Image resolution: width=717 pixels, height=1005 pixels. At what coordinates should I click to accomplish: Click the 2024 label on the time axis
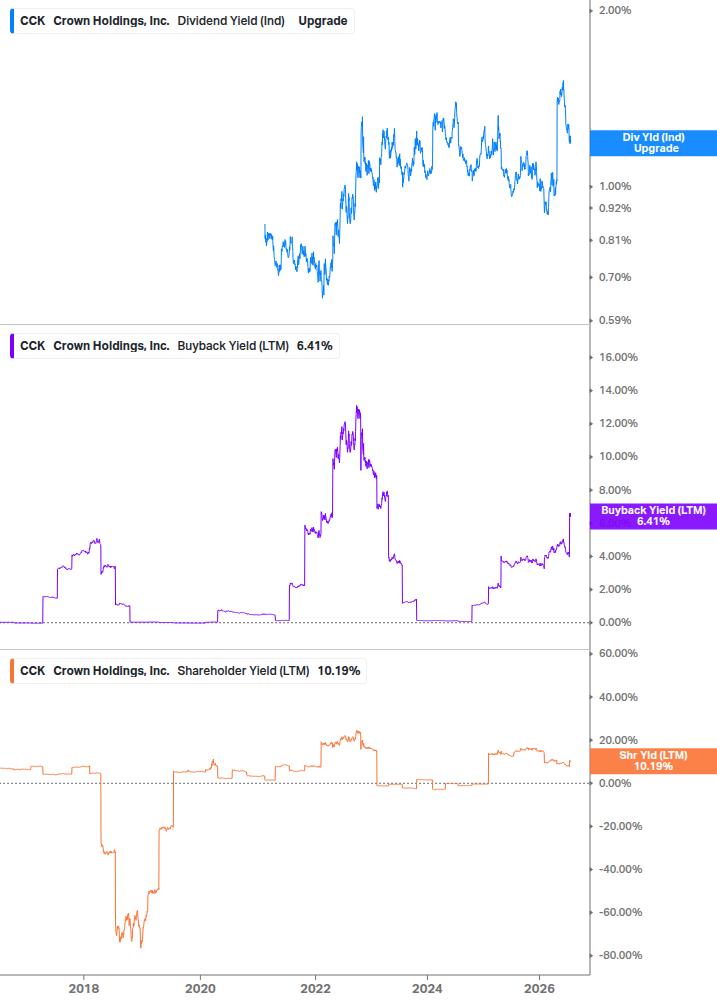tap(427, 988)
